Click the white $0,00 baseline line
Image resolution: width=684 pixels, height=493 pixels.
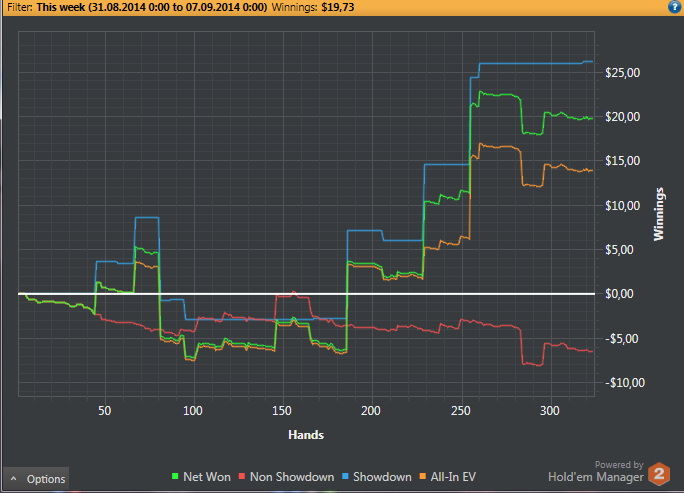click(306, 294)
